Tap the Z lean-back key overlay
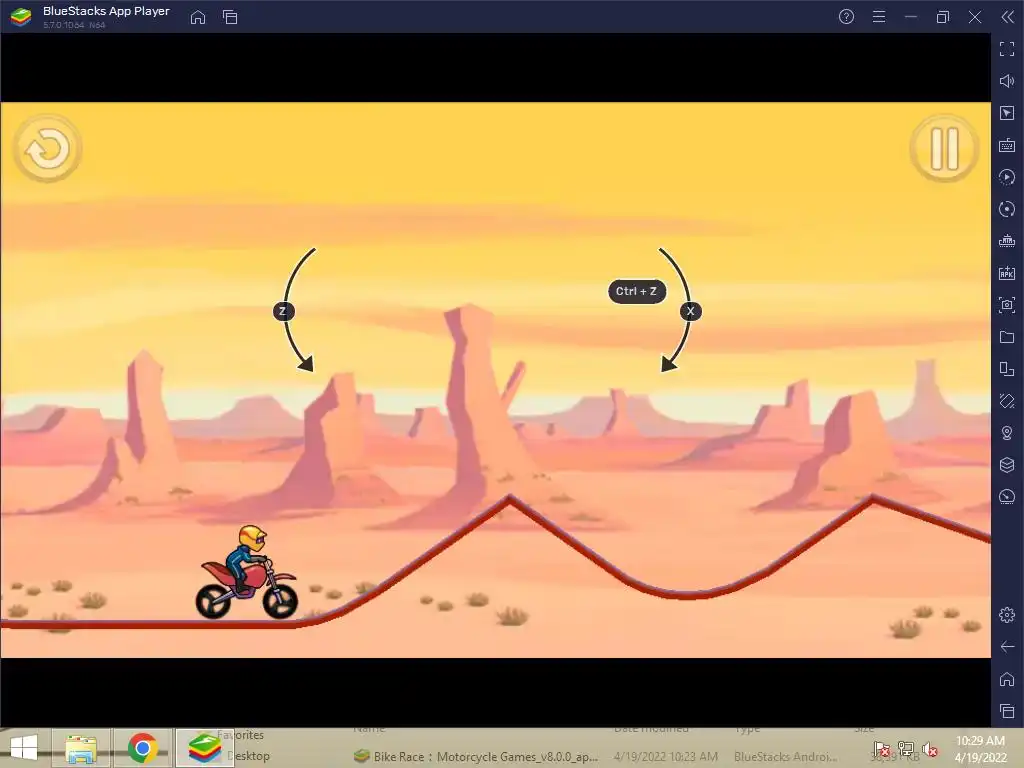Screen dimensions: 1024x768 point(283,311)
